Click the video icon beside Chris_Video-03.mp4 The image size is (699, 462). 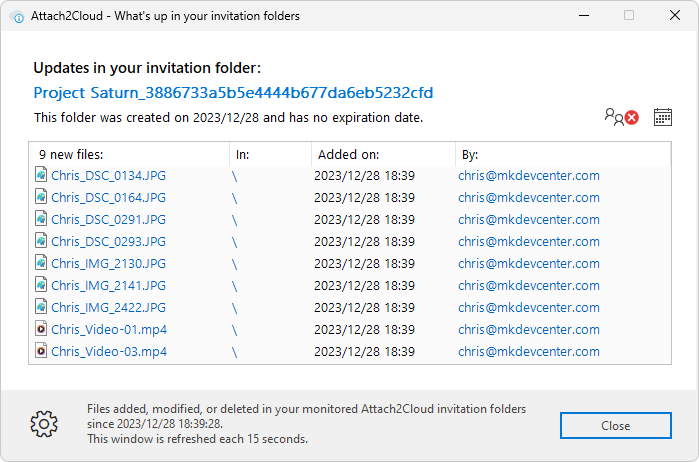41,351
